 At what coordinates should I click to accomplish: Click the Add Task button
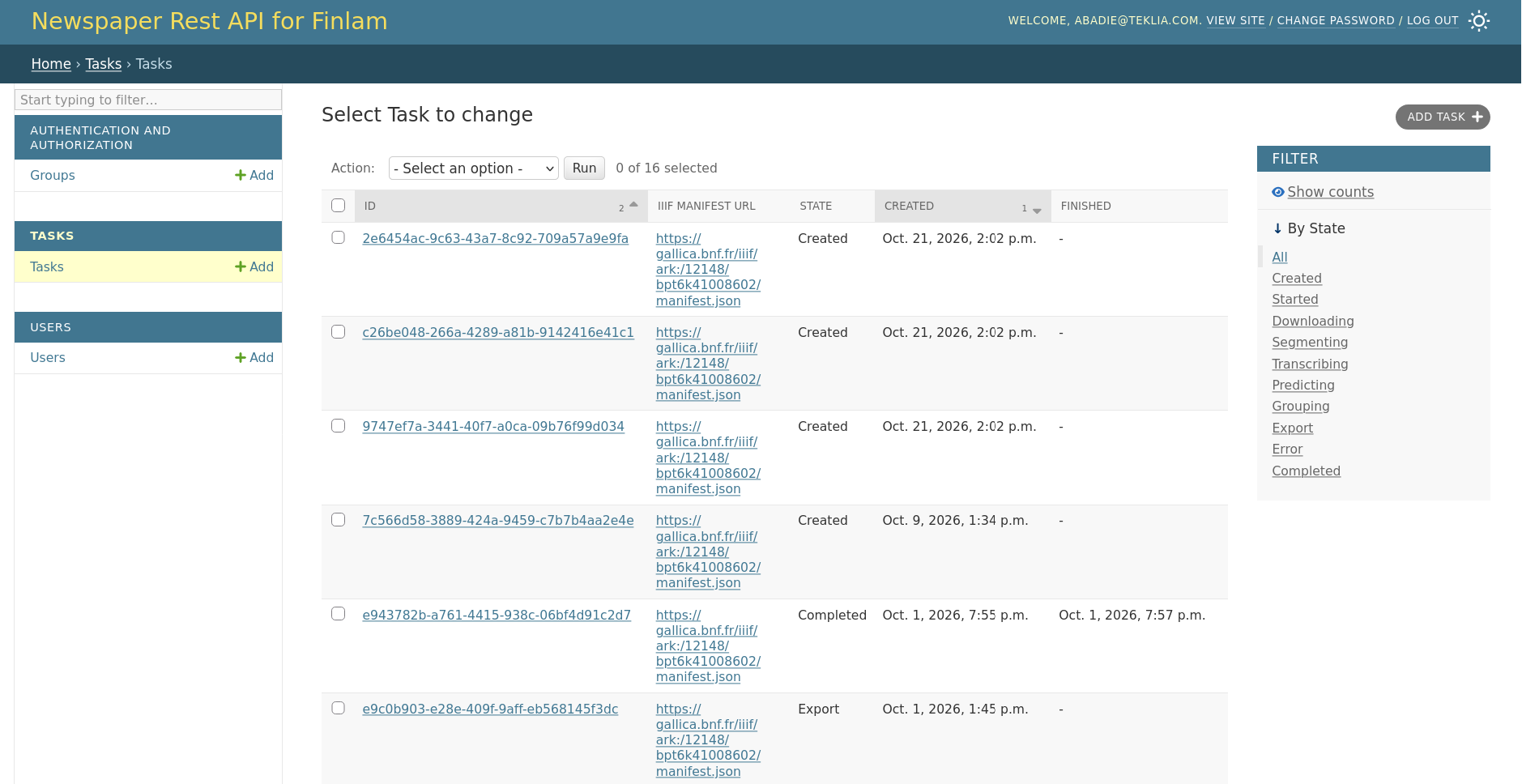[1443, 117]
